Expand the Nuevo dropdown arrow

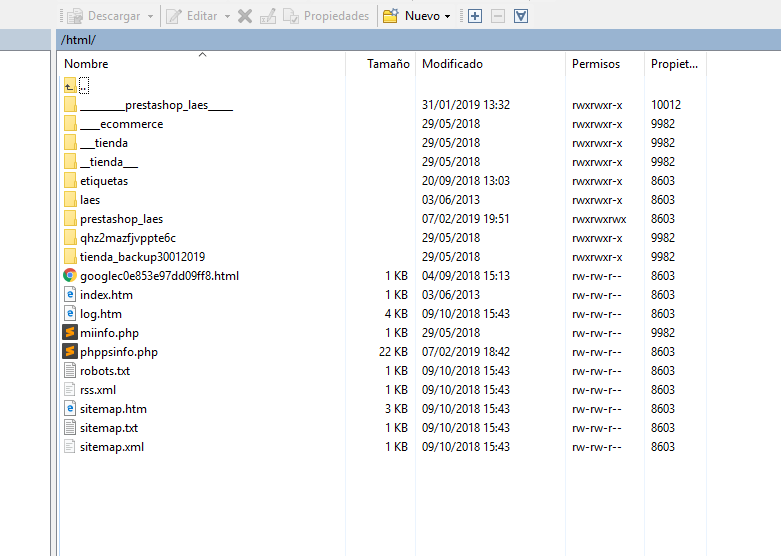447,16
